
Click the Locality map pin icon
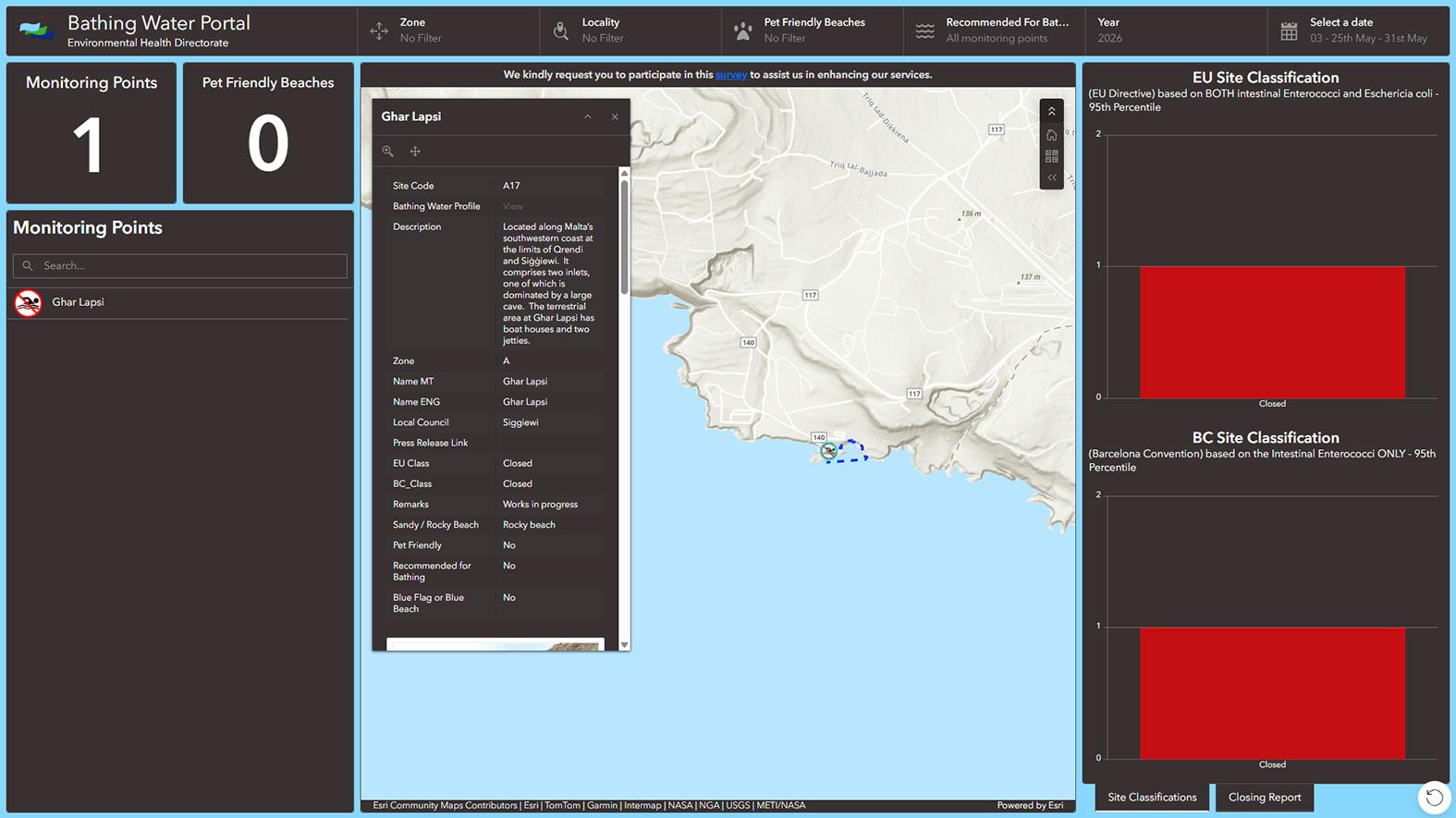561,31
